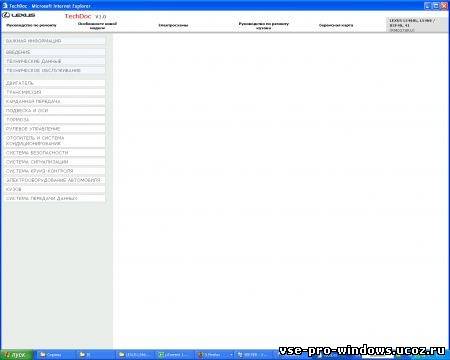Open the ВАЖНАЯ ИНФОРМАЦИЯ section
This screenshot has width=450, height=360.
pos(55,41)
